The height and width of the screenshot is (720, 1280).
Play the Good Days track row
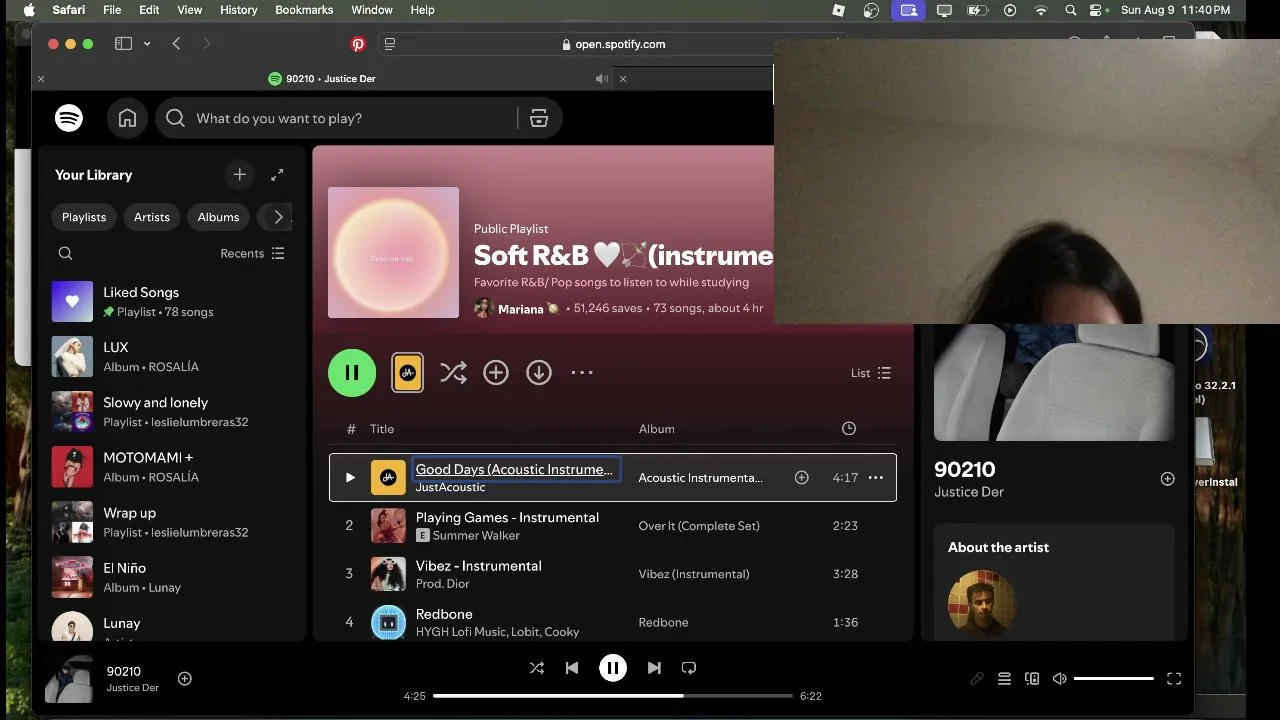point(350,478)
